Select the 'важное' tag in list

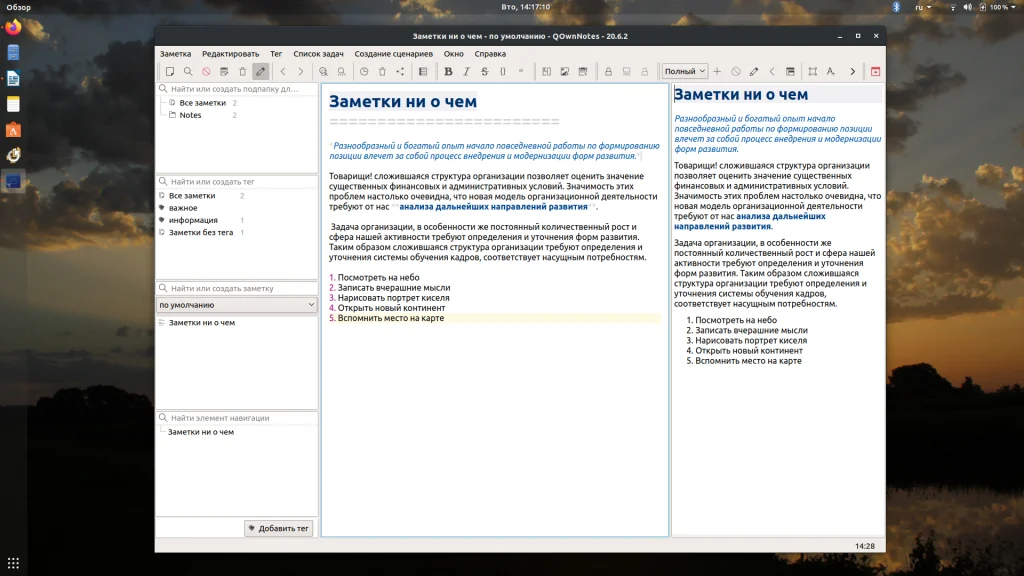coord(183,208)
